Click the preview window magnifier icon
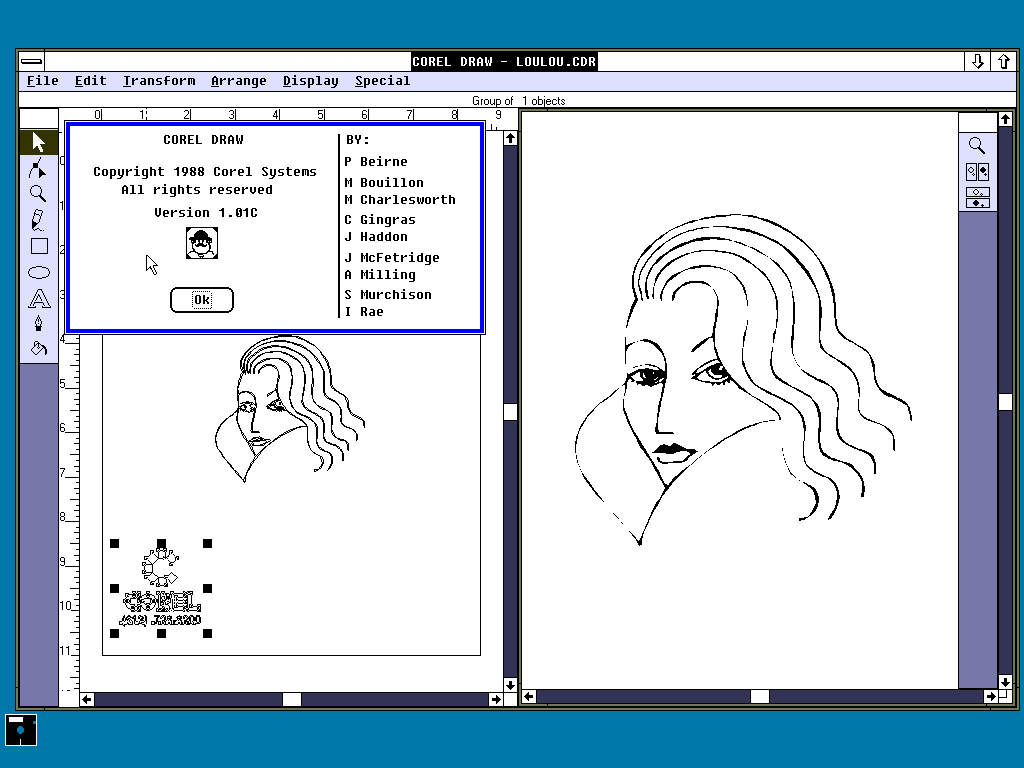The image size is (1024, 768). coord(977,146)
